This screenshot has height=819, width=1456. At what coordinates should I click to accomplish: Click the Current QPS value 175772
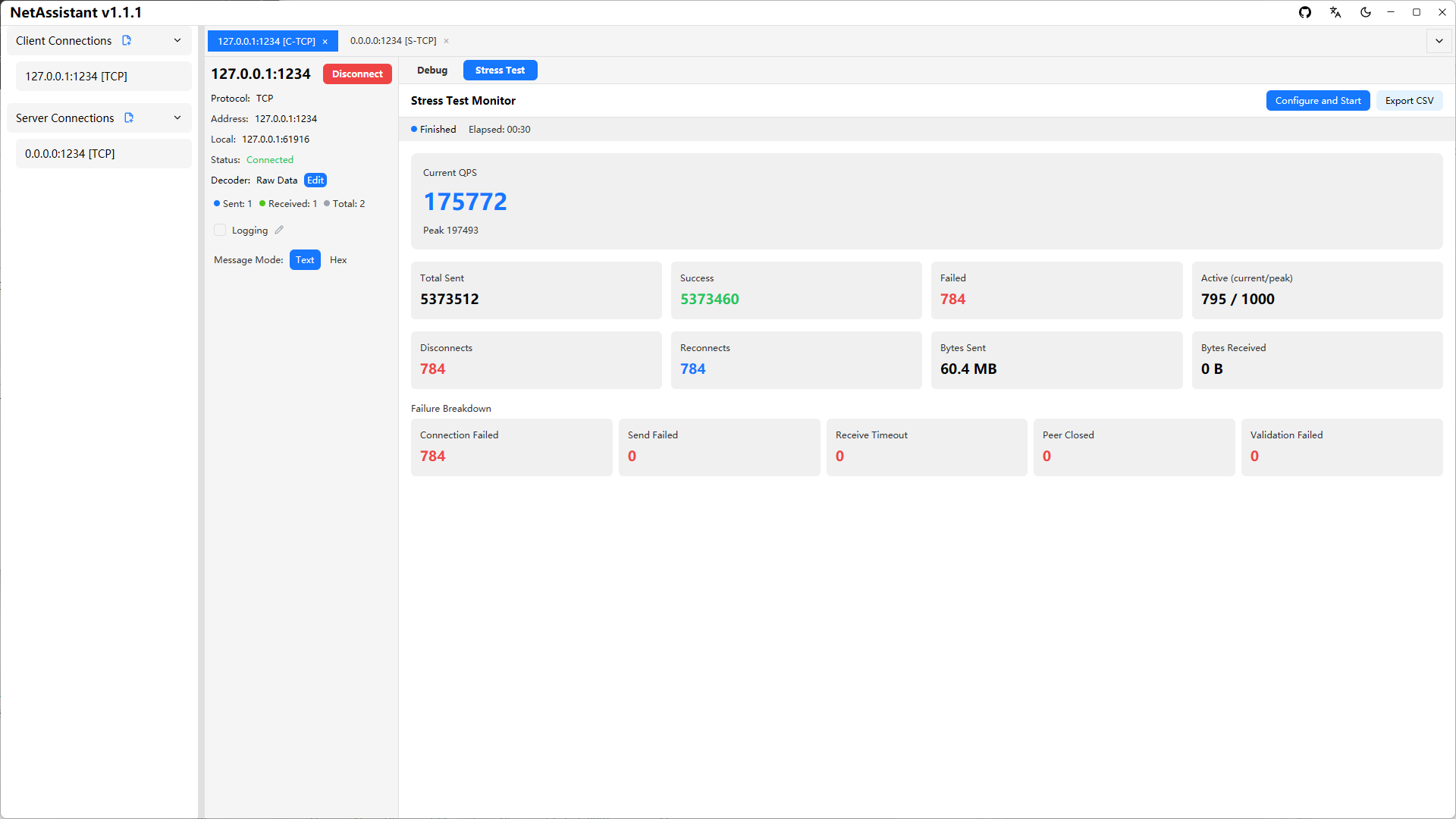pyautogui.click(x=465, y=202)
